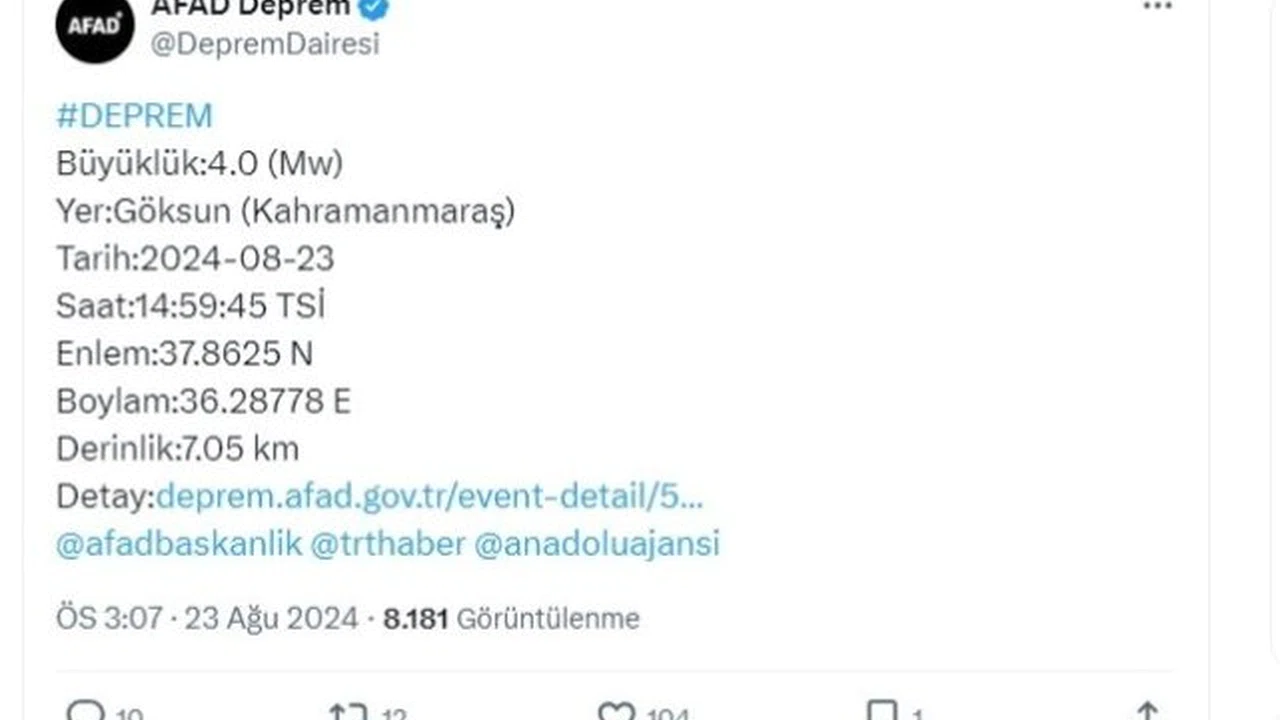The image size is (1280, 720).
Task: Click the Yer: Göksun (Kahramanmaraş) line
Action: click(x=285, y=212)
